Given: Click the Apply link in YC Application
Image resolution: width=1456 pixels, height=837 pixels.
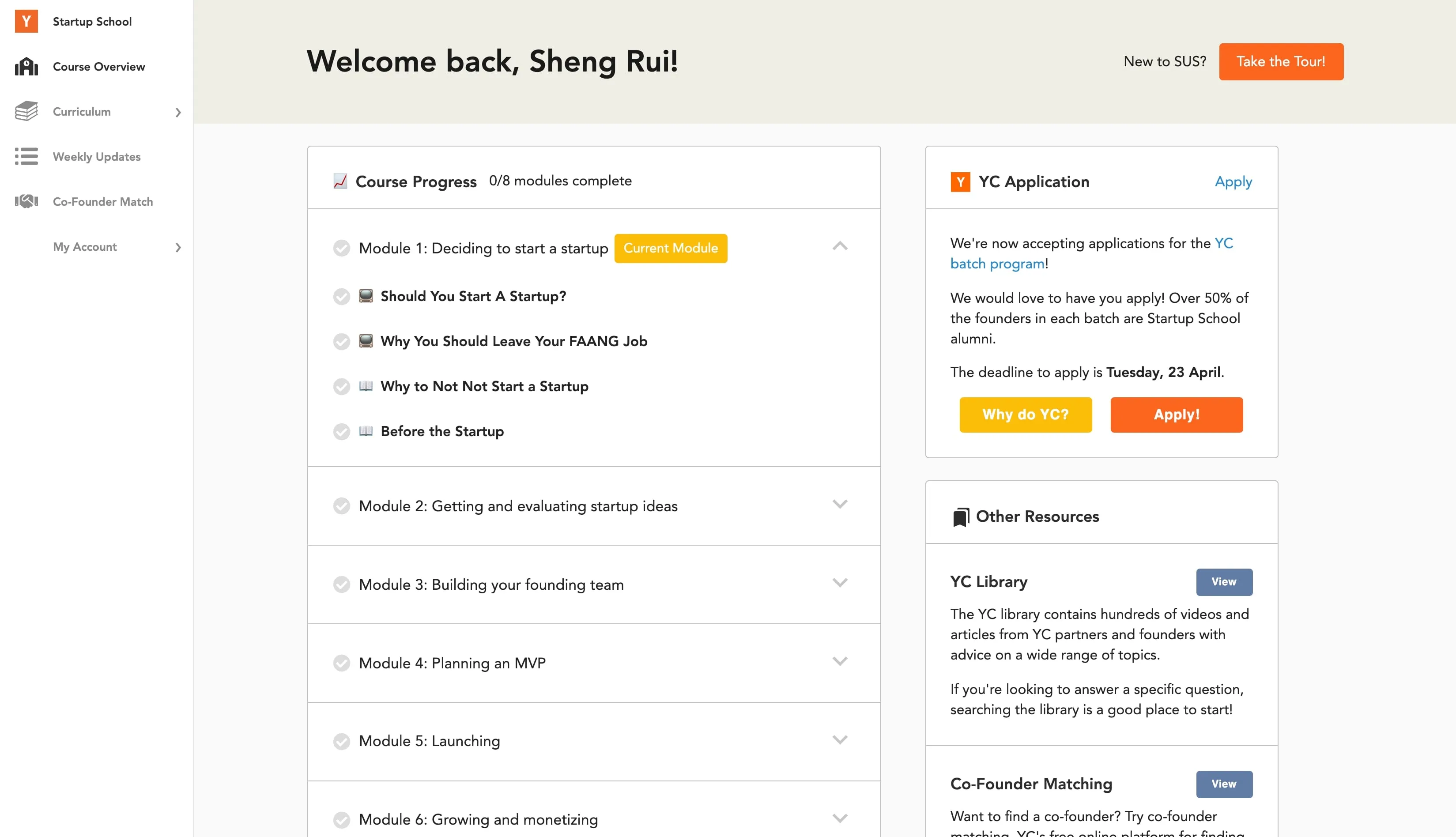Looking at the screenshot, I should 1233,182.
